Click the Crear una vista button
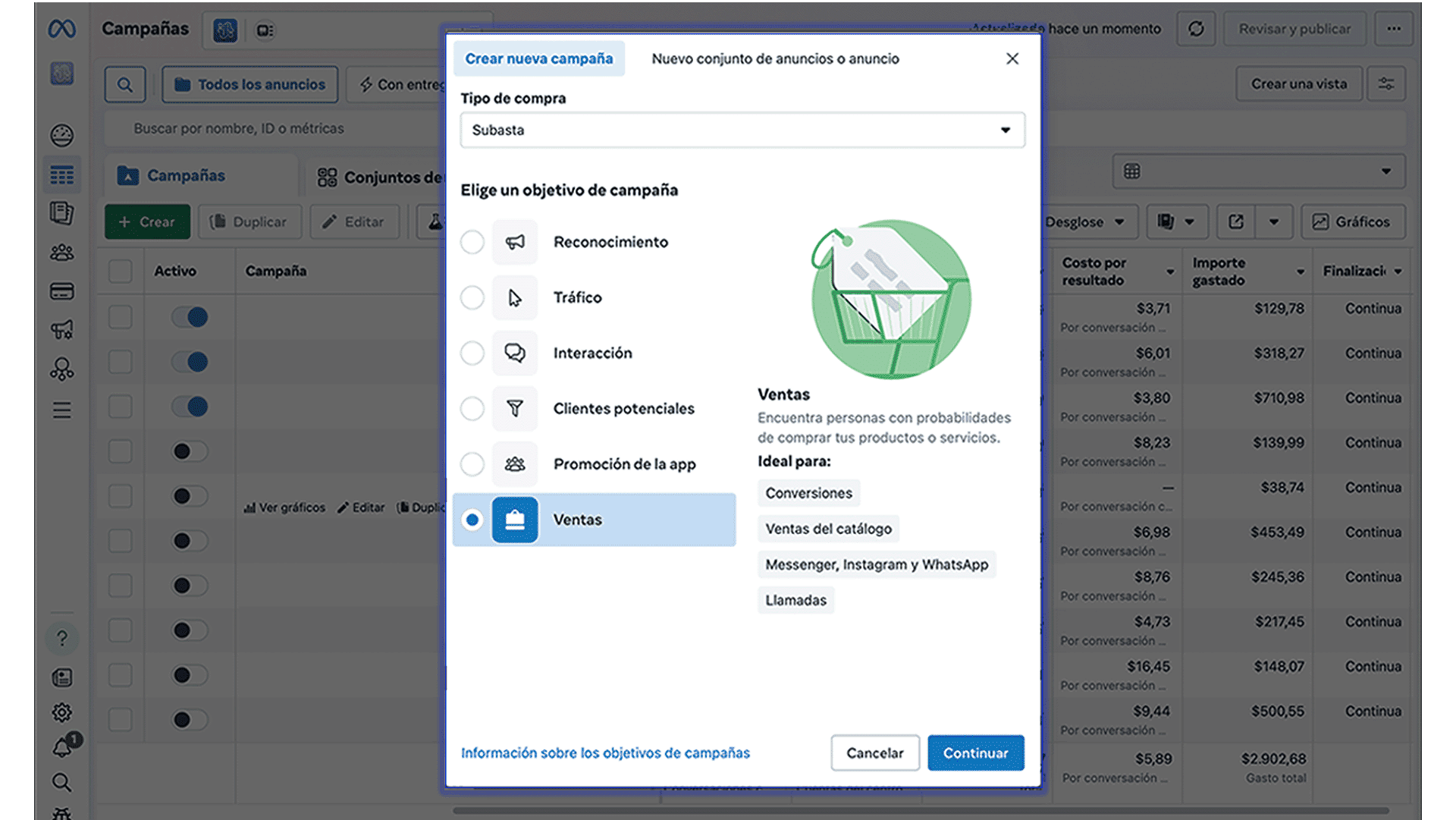Viewport: 1456px width, 820px height. [x=1299, y=84]
